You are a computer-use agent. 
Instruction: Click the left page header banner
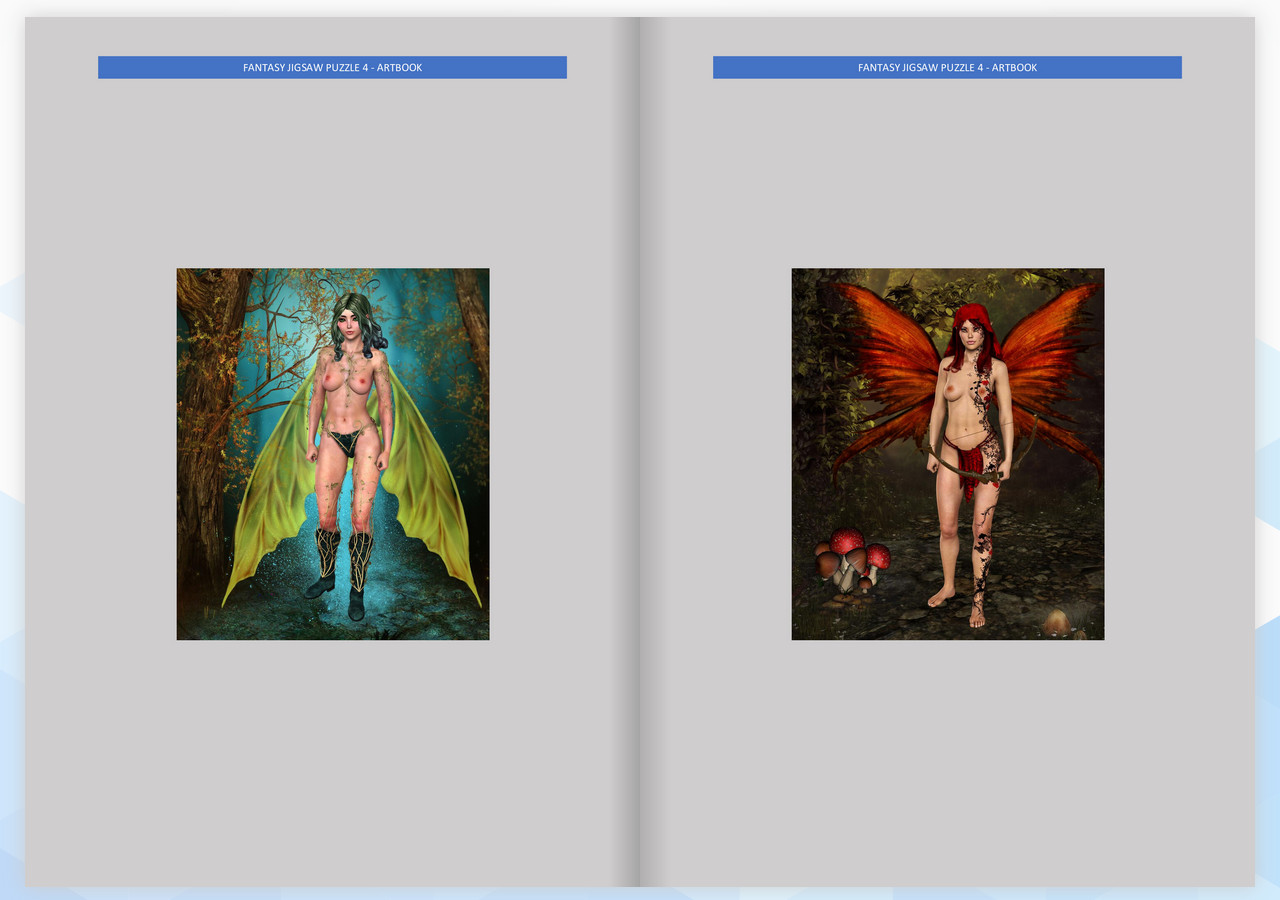pyautogui.click(x=332, y=67)
